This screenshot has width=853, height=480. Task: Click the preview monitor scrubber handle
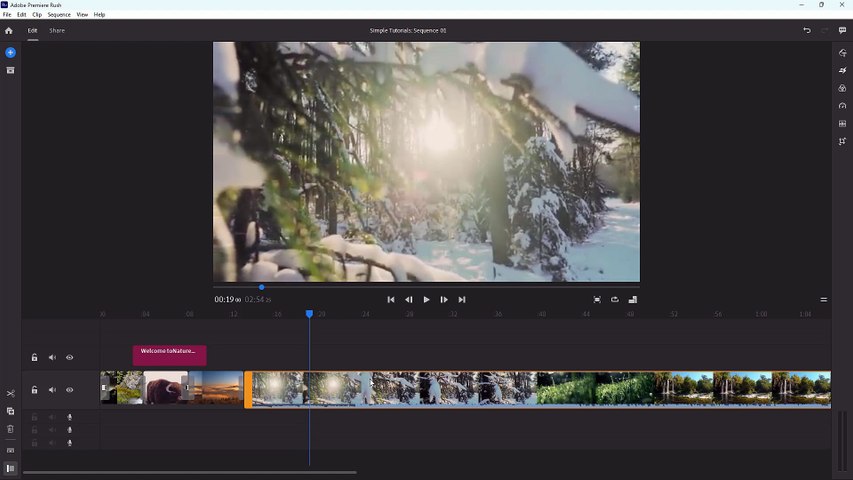(x=262, y=287)
